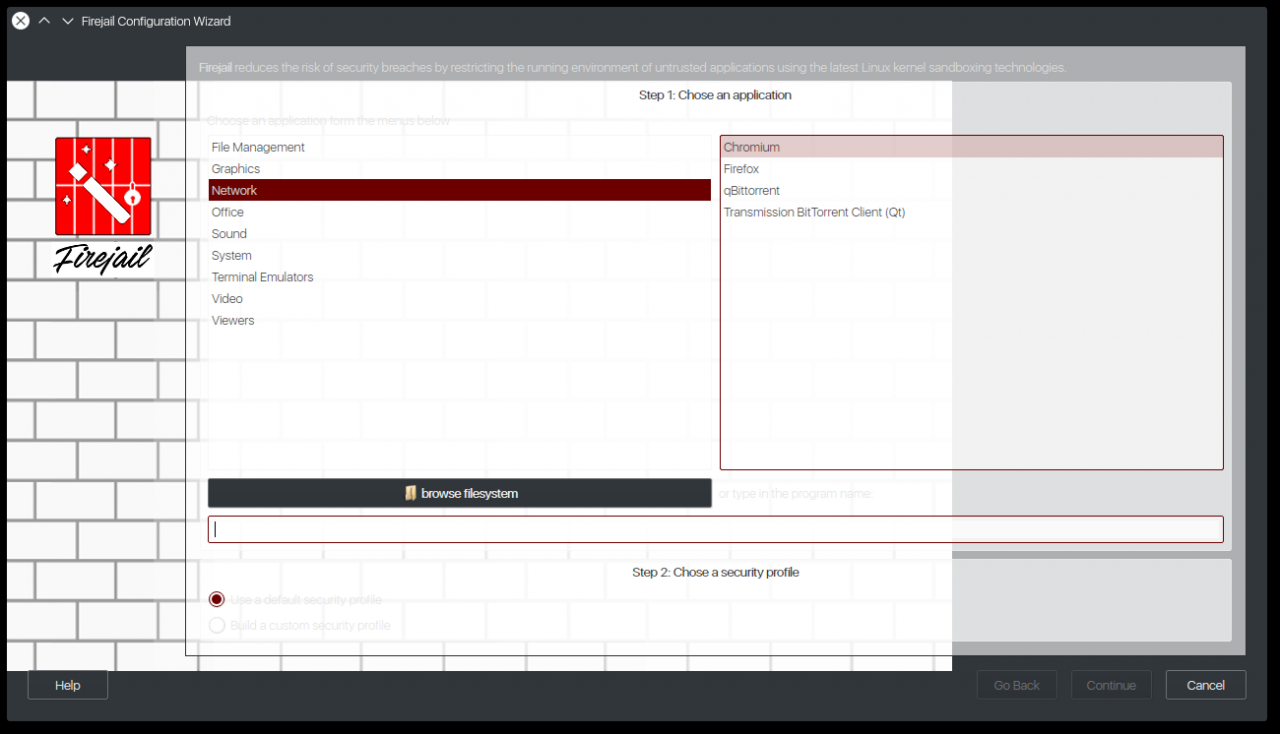Viewport: 1280px width, 734px height.
Task: Select the Video category
Action: pos(459,299)
